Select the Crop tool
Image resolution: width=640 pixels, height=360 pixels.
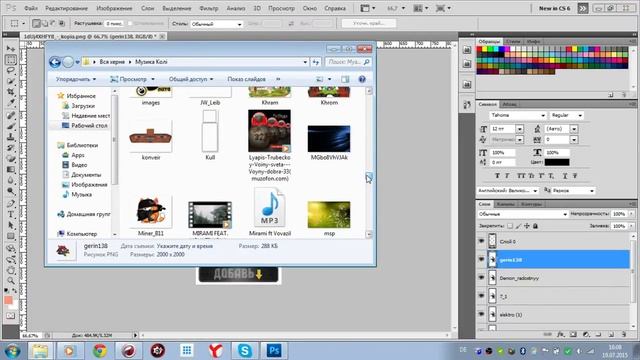point(11,92)
